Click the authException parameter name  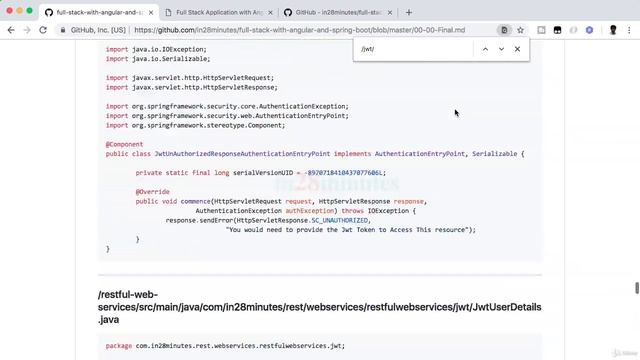[310, 211]
